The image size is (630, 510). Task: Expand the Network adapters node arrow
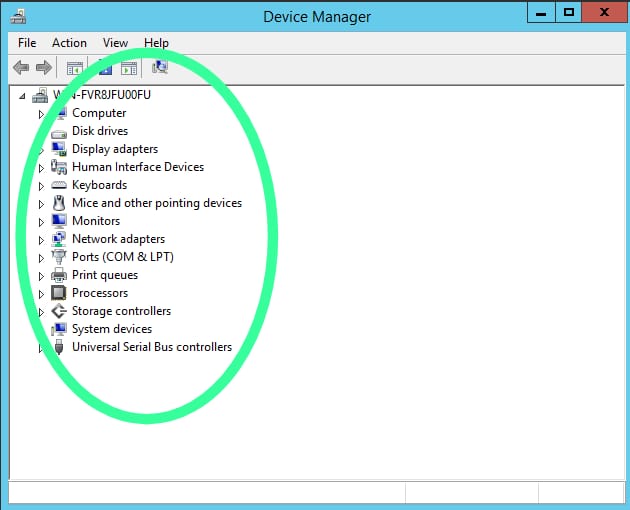[41, 240]
